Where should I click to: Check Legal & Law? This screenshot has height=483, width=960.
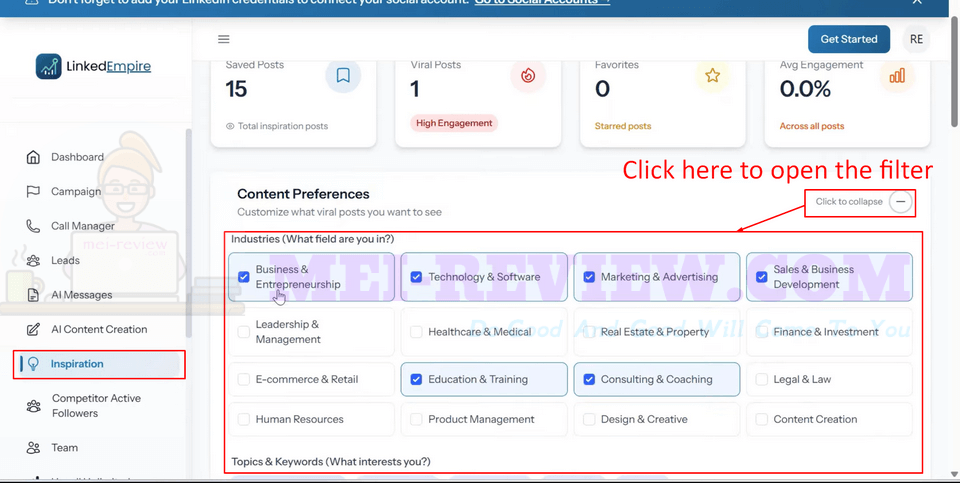pyautogui.click(x=762, y=380)
